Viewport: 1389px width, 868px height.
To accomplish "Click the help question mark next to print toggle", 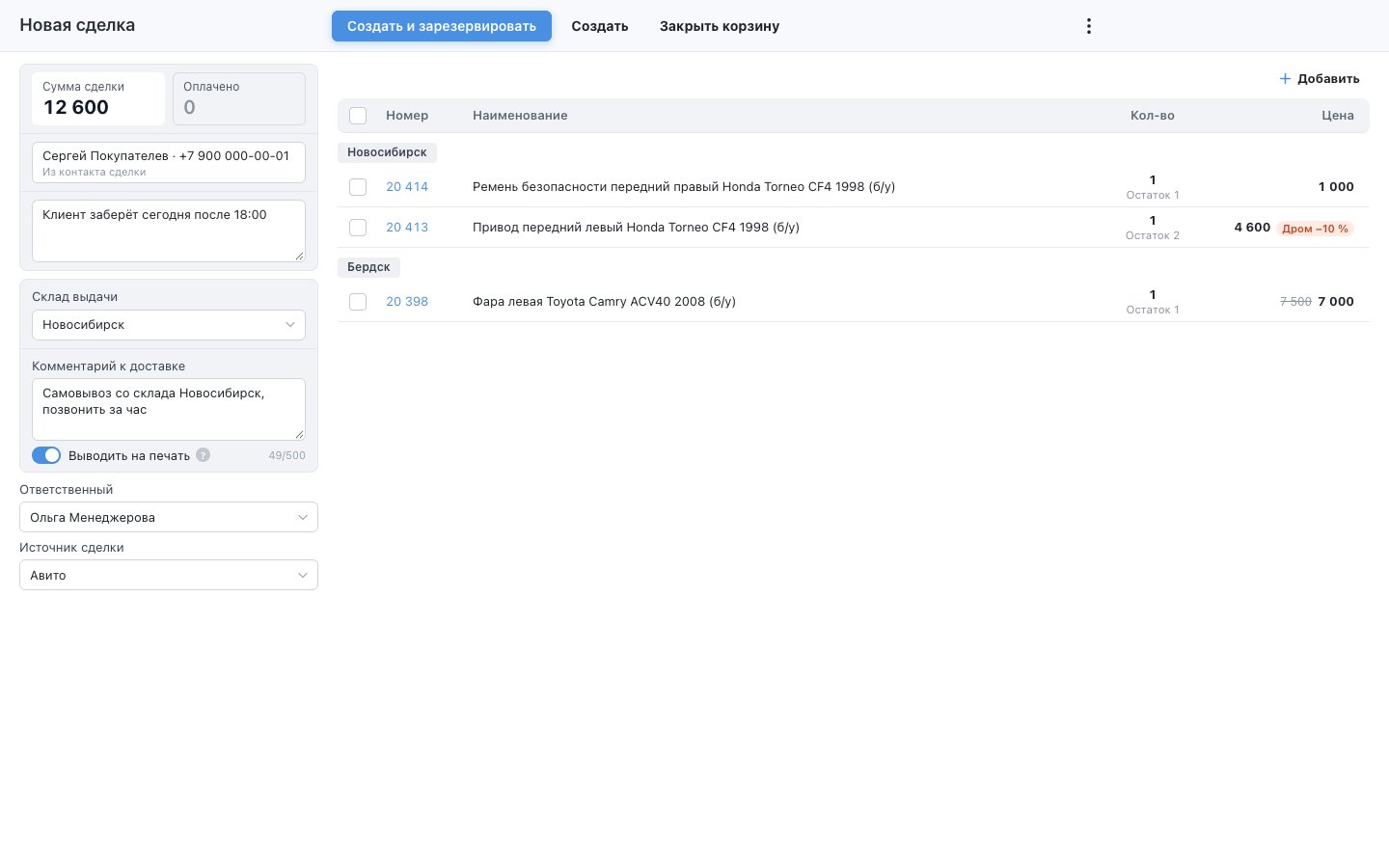I will (204, 455).
